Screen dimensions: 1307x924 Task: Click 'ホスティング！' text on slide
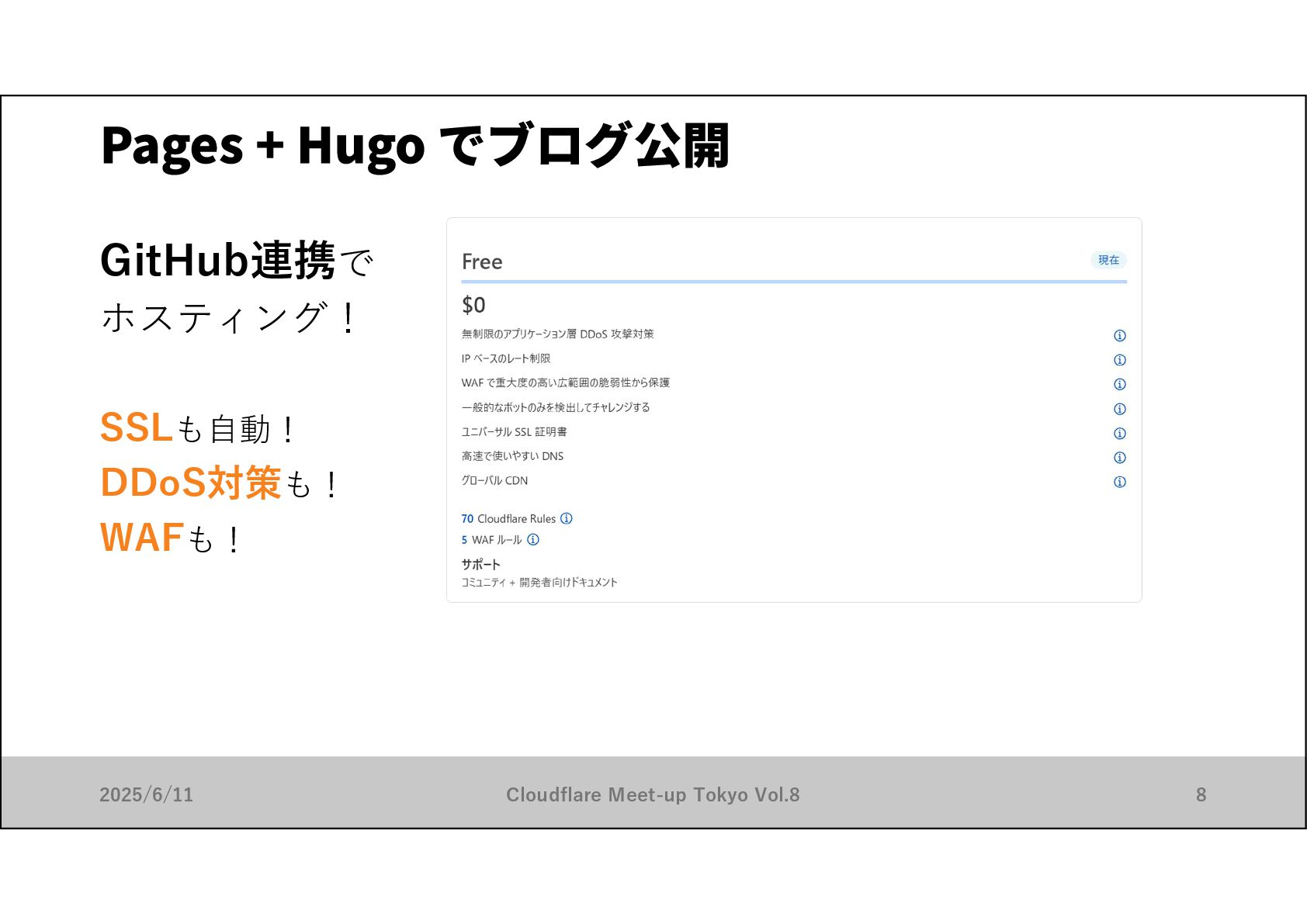230,318
